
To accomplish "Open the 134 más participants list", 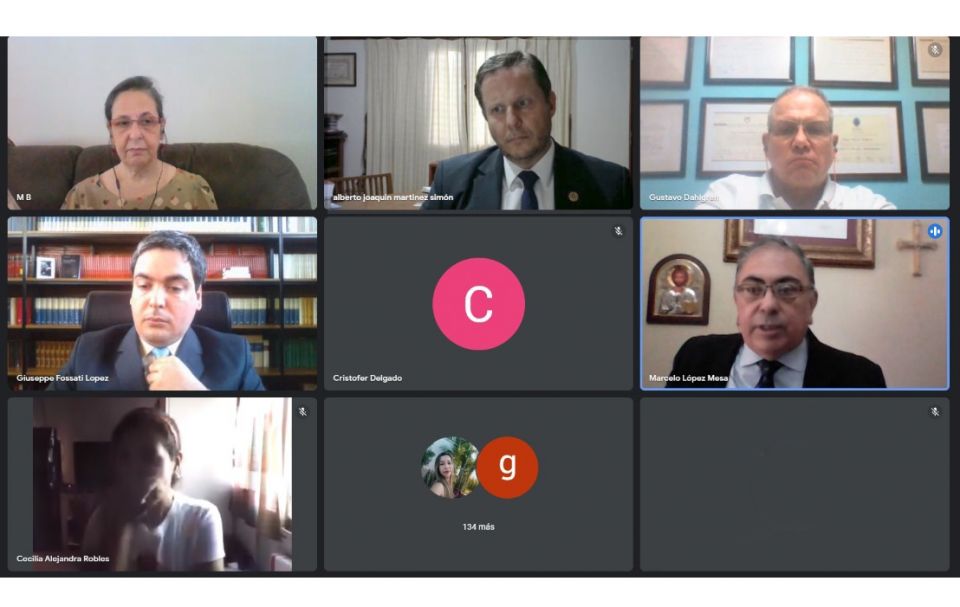I will click(478, 527).
